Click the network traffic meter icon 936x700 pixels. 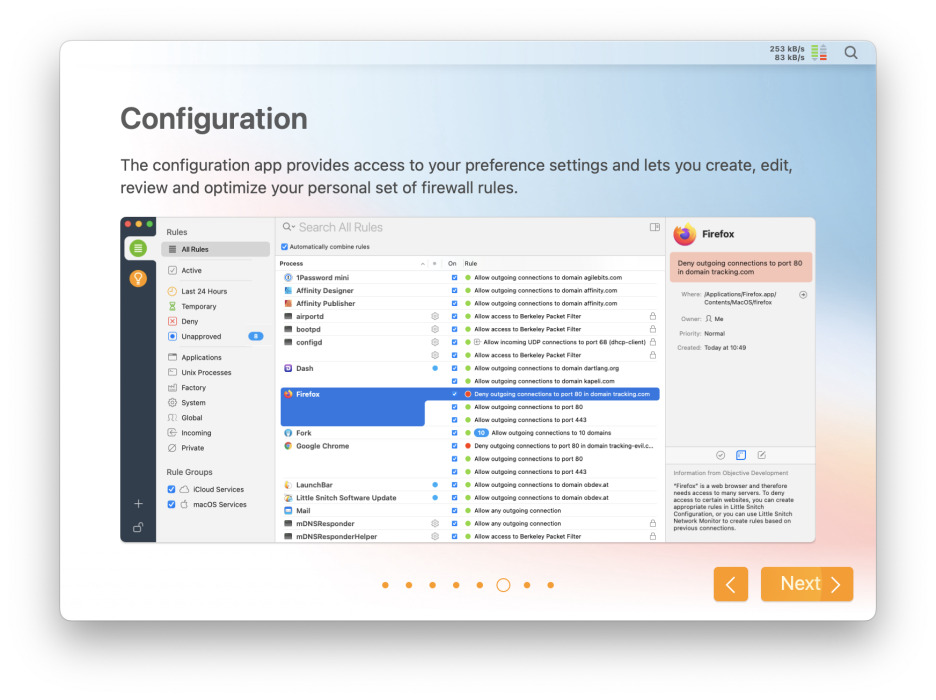pos(819,53)
